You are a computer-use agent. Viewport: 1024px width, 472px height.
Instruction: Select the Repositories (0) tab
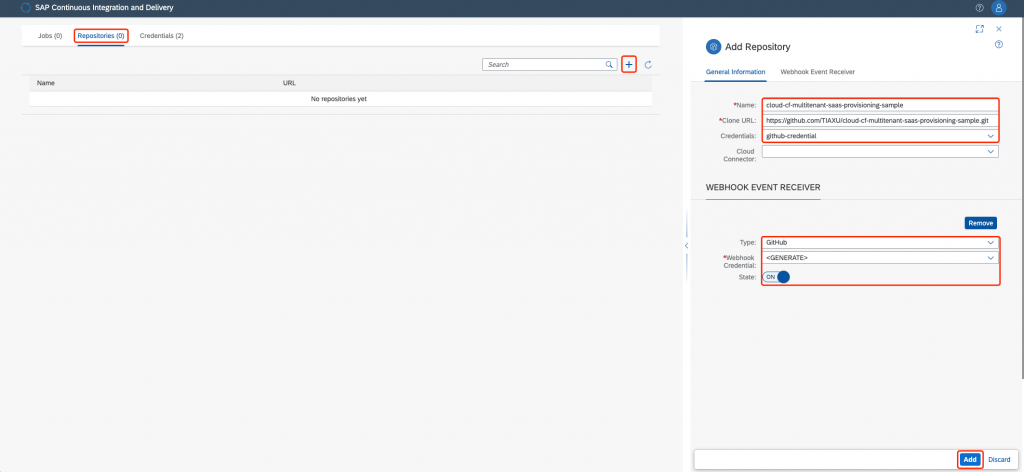pos(101,36)
